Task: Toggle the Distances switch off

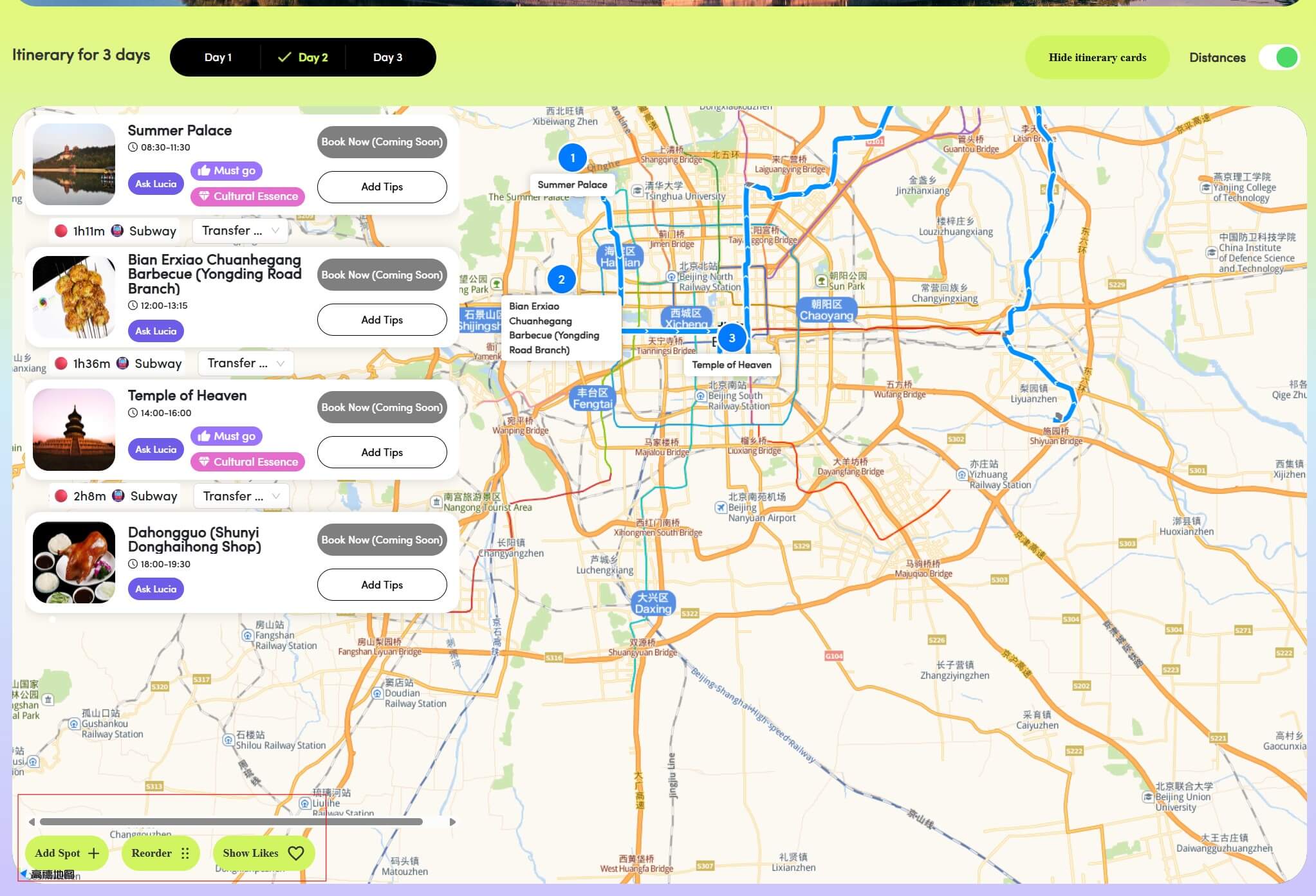Action: (x=1279, y=57)
